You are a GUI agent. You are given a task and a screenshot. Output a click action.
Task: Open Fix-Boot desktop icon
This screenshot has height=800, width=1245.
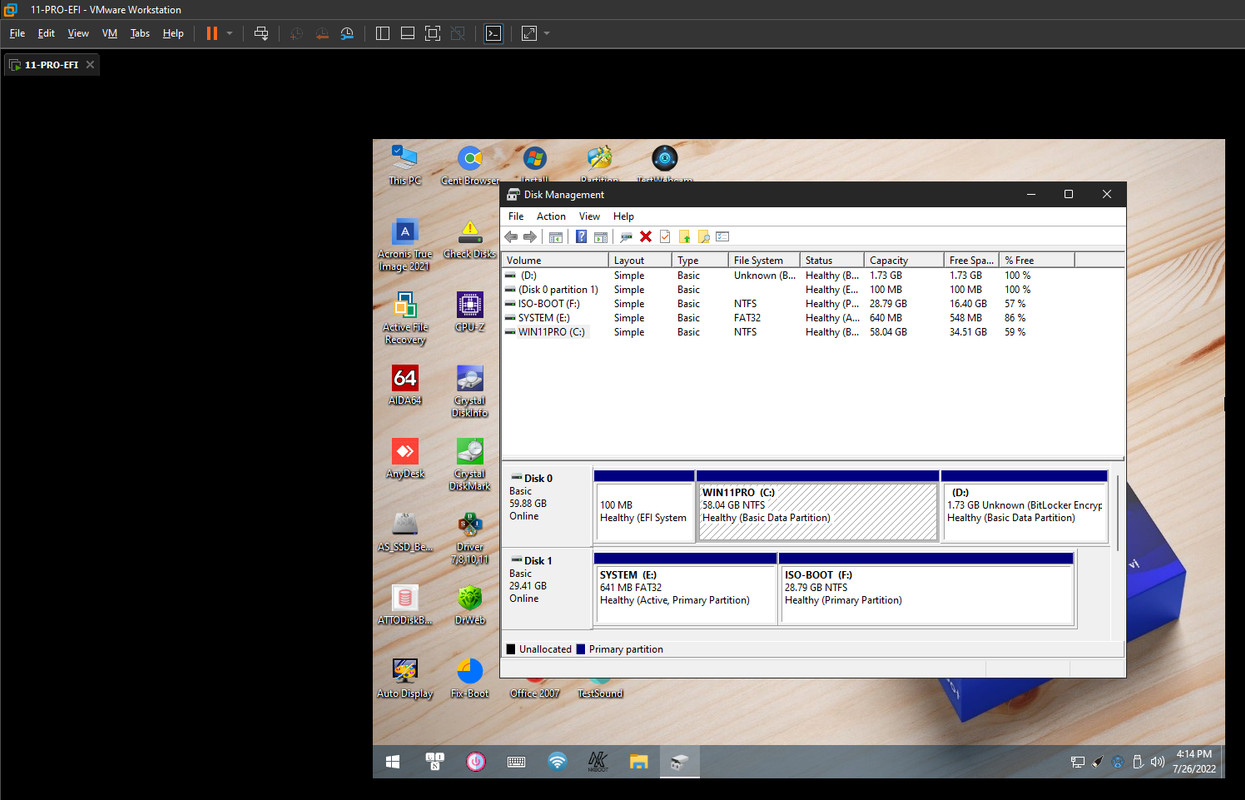(470, 677)
